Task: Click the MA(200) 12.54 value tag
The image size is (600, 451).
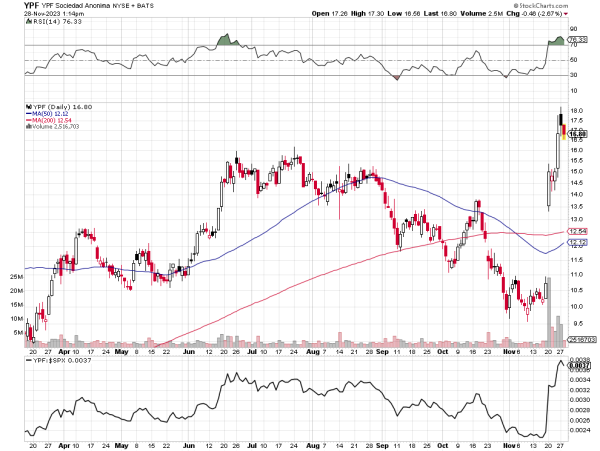Action: (576, 232)
